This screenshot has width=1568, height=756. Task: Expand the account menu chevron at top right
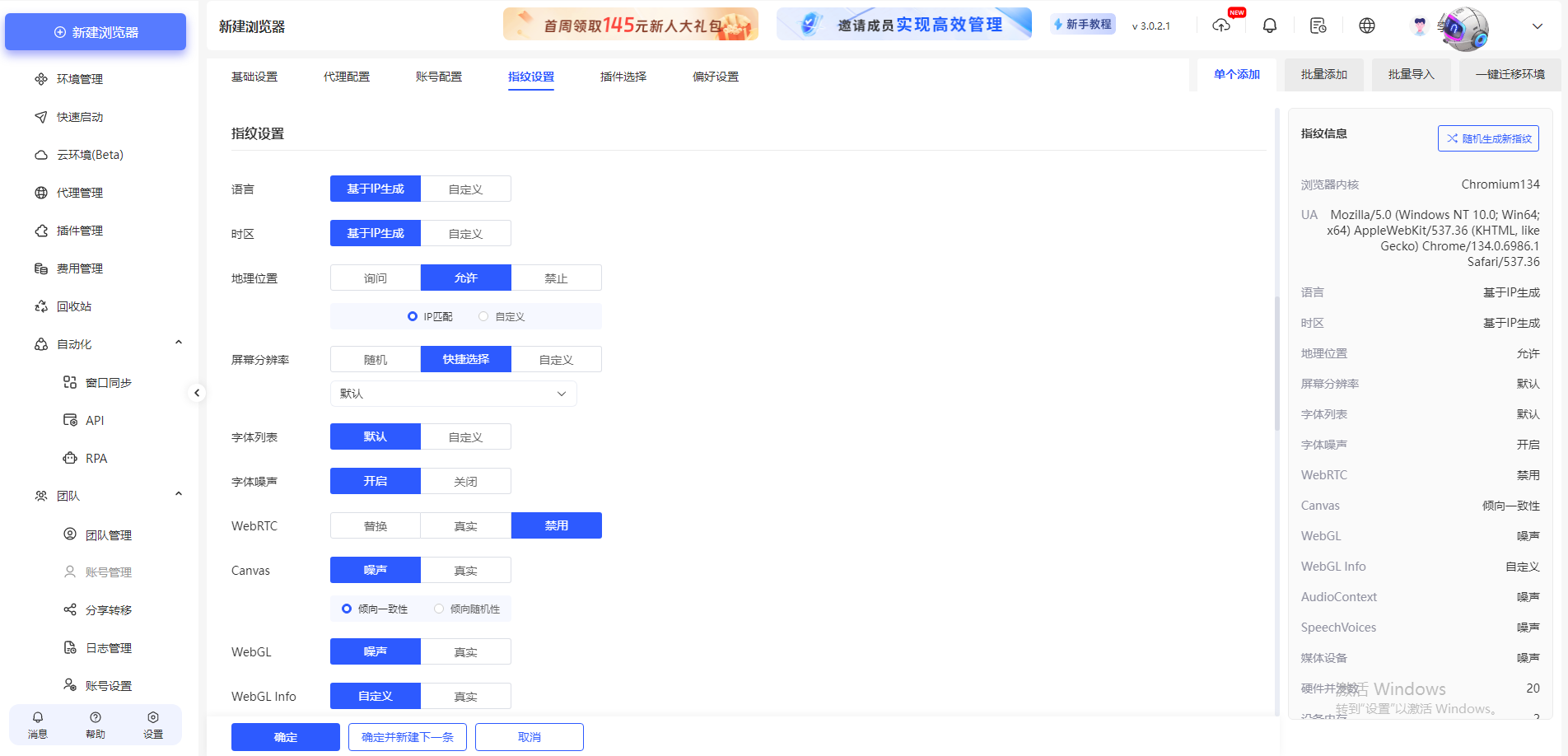(x=1538, y=26)
